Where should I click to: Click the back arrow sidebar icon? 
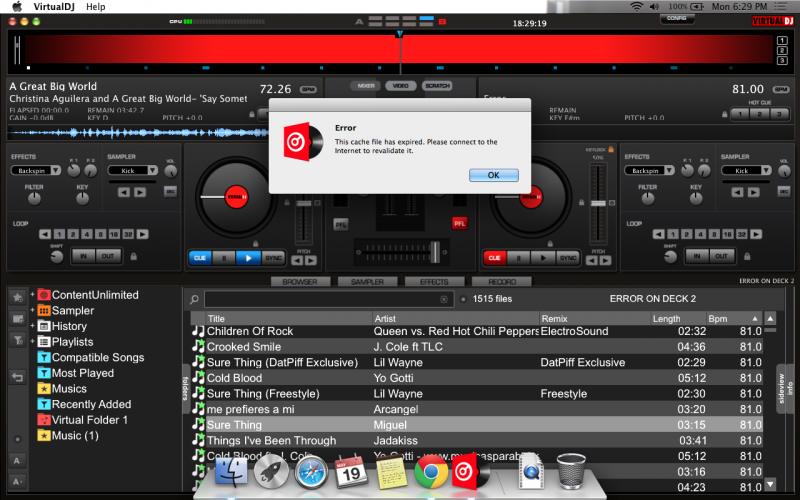point(18,378)
